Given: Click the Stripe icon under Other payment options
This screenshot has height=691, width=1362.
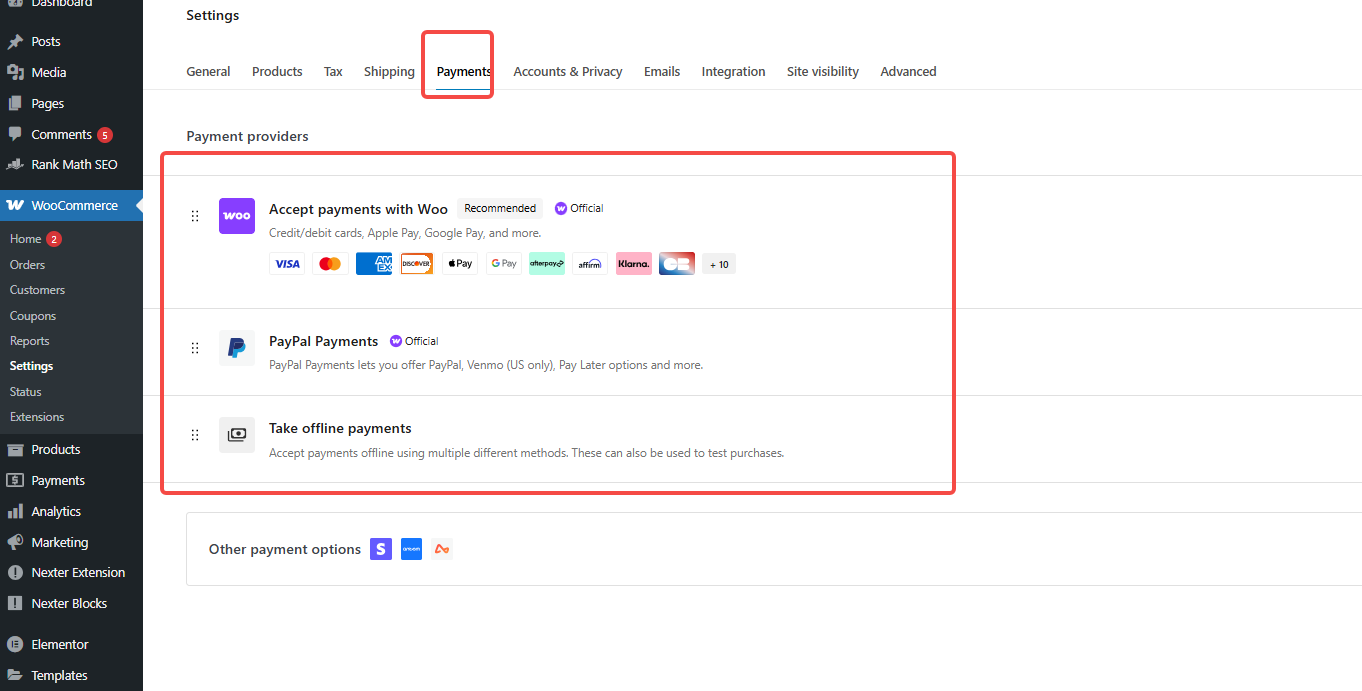Looking at the screenshot, I should 380,549.
